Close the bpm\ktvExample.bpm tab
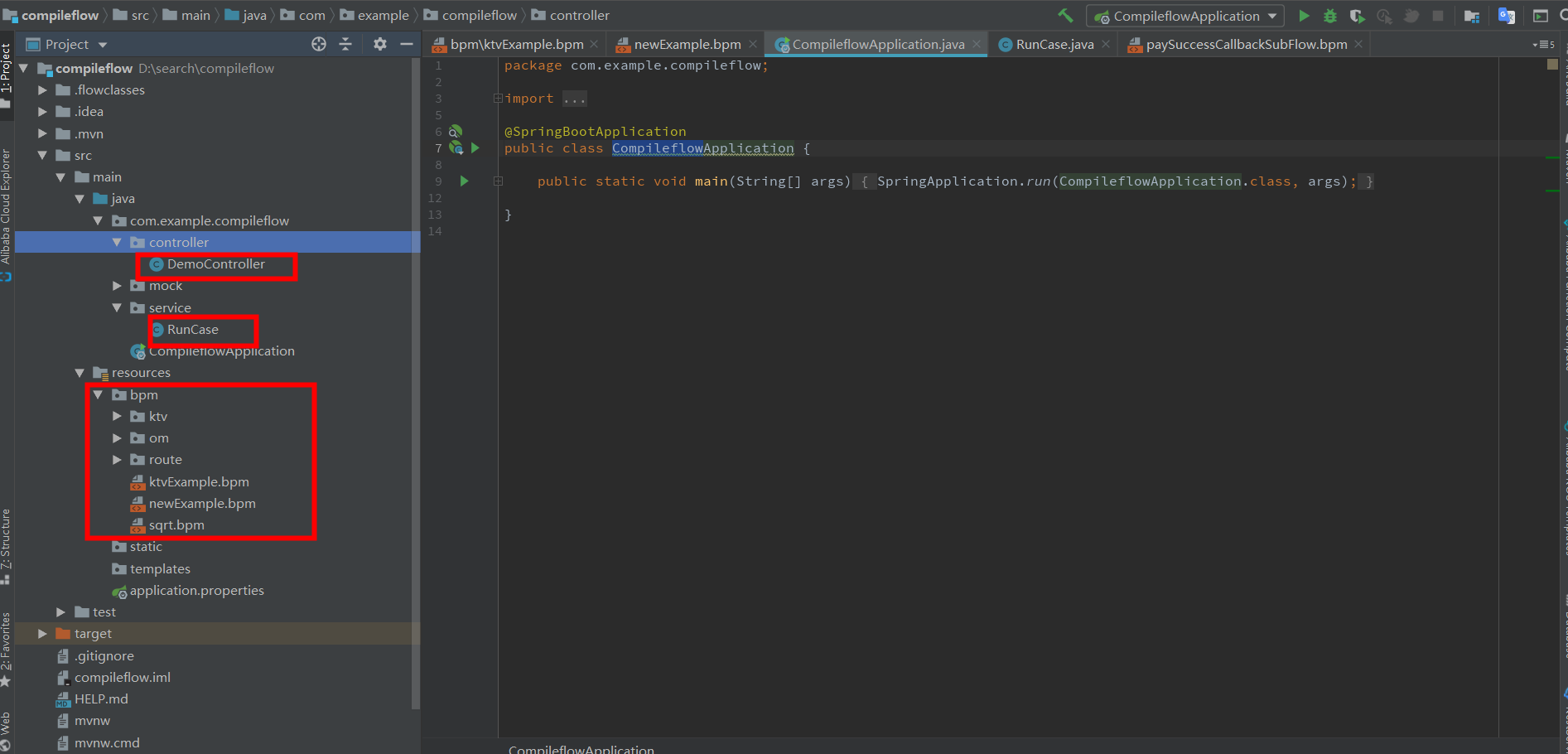This screenshot has height=754, width=1568. point(594,45)
